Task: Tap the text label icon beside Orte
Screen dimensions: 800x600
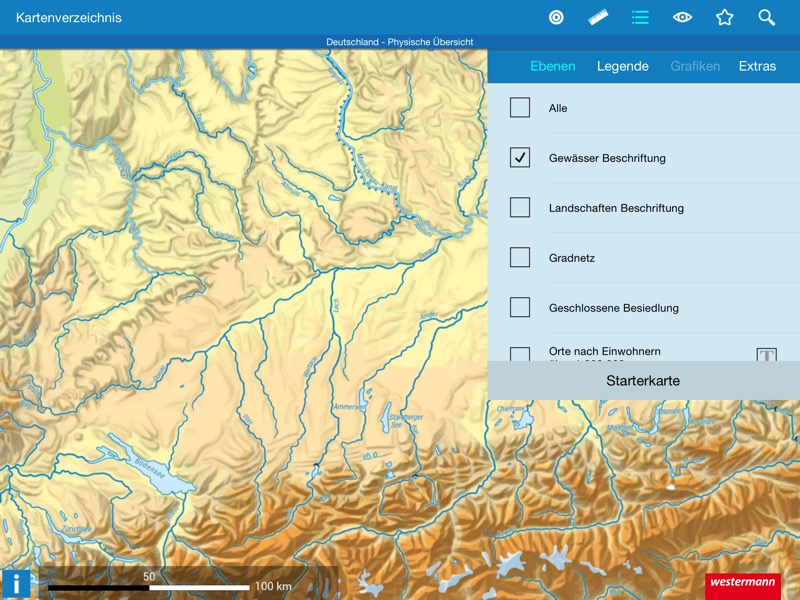Action: [x=766, y=355]
